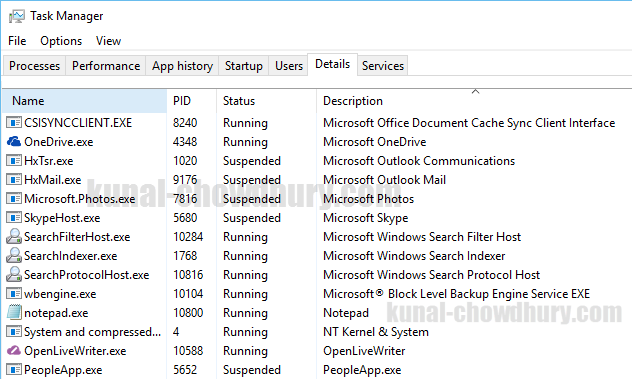
Task: Click the SkypeHost.exe name text
Action: (62, 218)
